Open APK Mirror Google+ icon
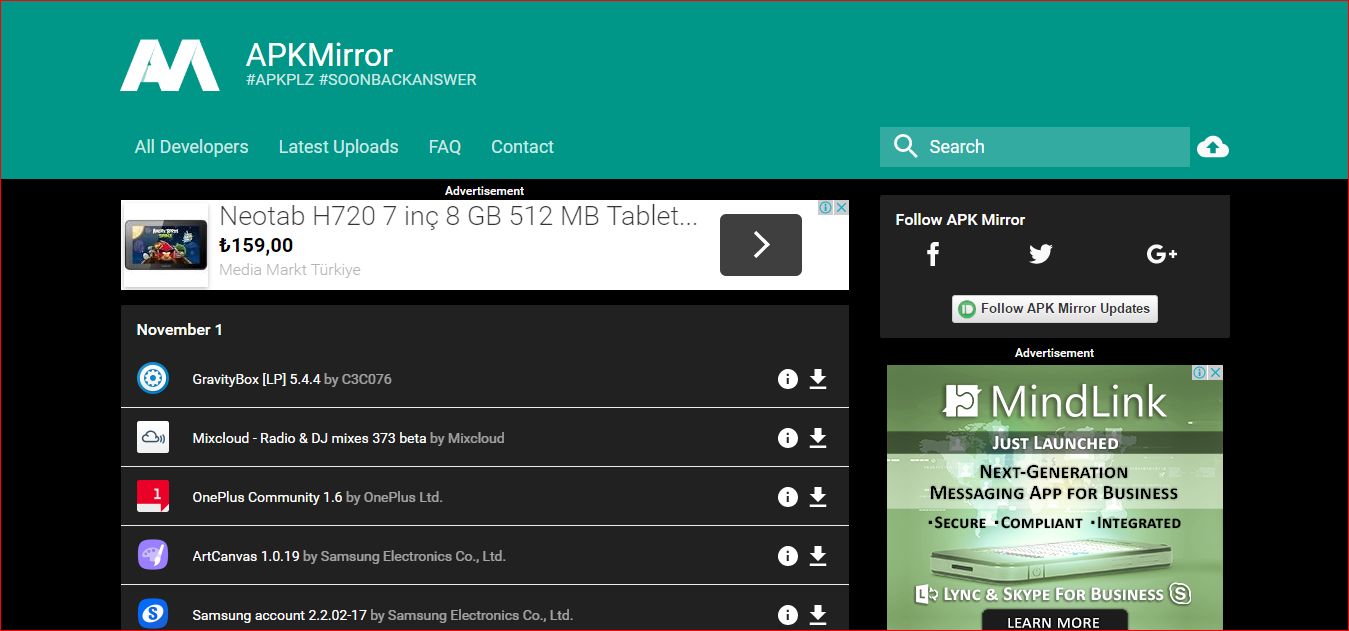Screen dimensions: 1349x631 (x=1162, y=254)
